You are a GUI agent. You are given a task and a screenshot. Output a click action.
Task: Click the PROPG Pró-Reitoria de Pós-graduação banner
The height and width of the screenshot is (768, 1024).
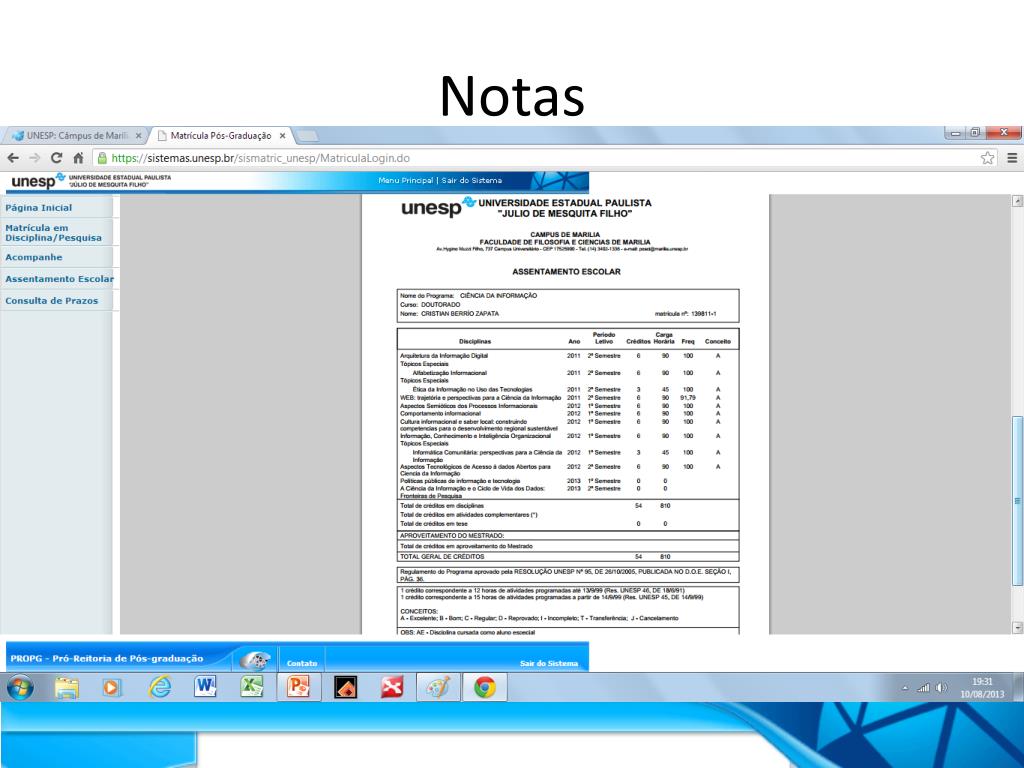click(107, 658)
